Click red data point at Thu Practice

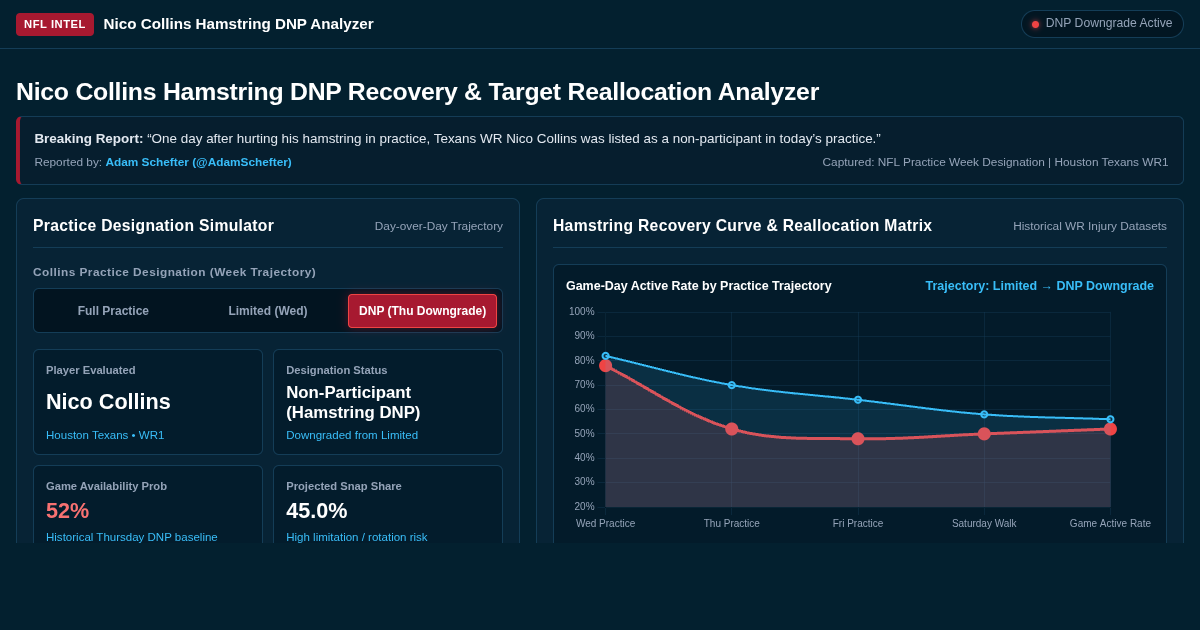[732, 429]
